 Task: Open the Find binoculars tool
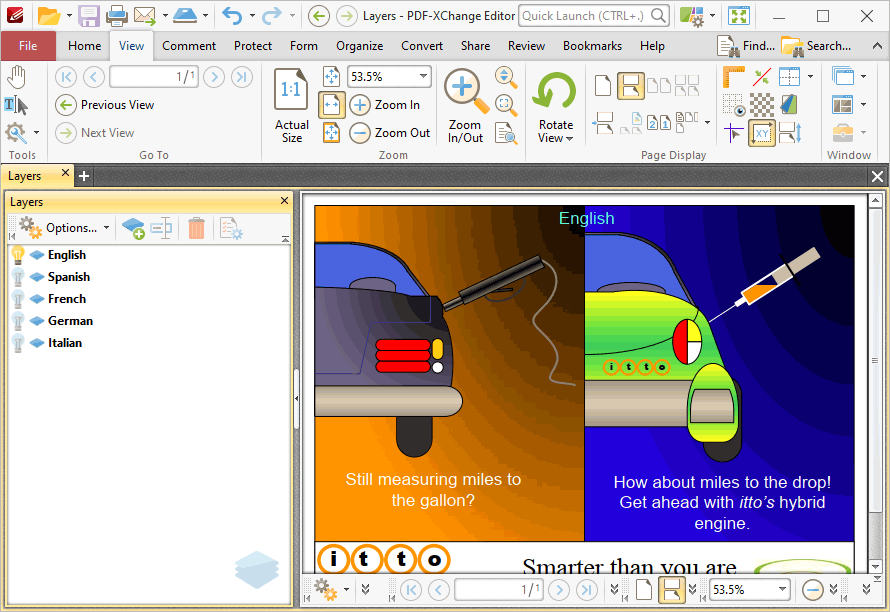click(745, 46)
